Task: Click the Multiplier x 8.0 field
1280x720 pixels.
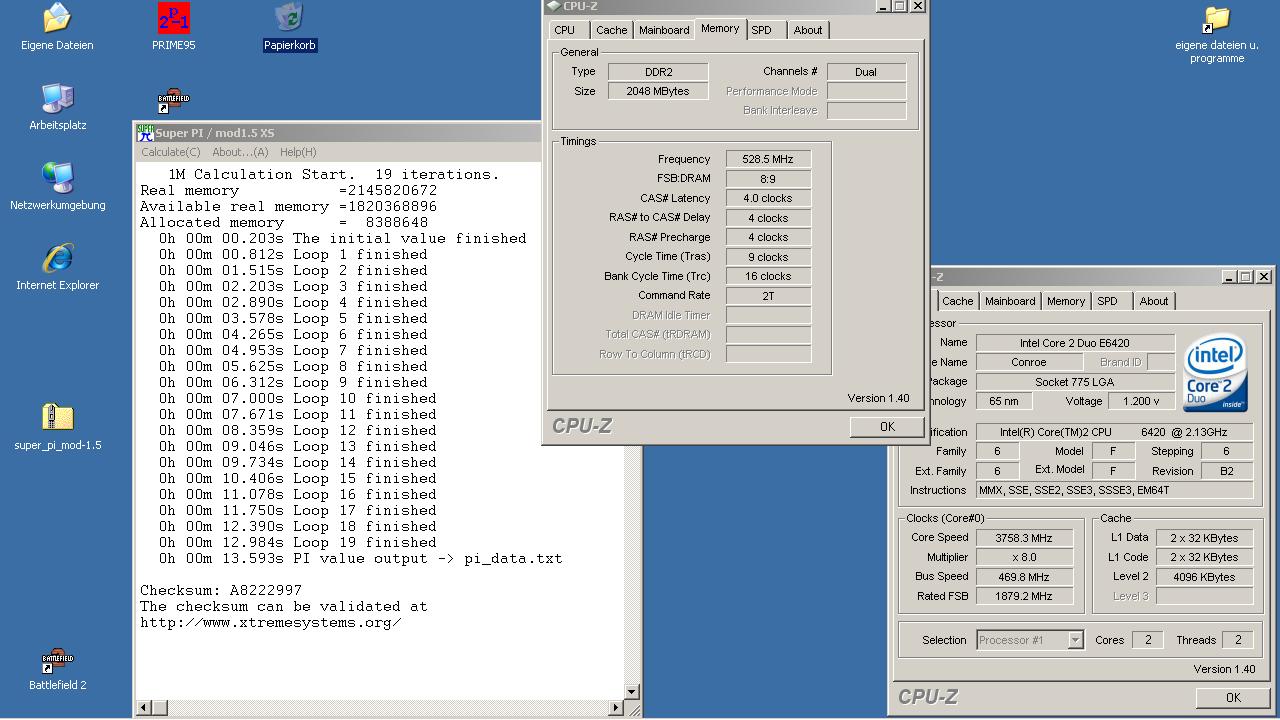Action: tap(1023, 557)
